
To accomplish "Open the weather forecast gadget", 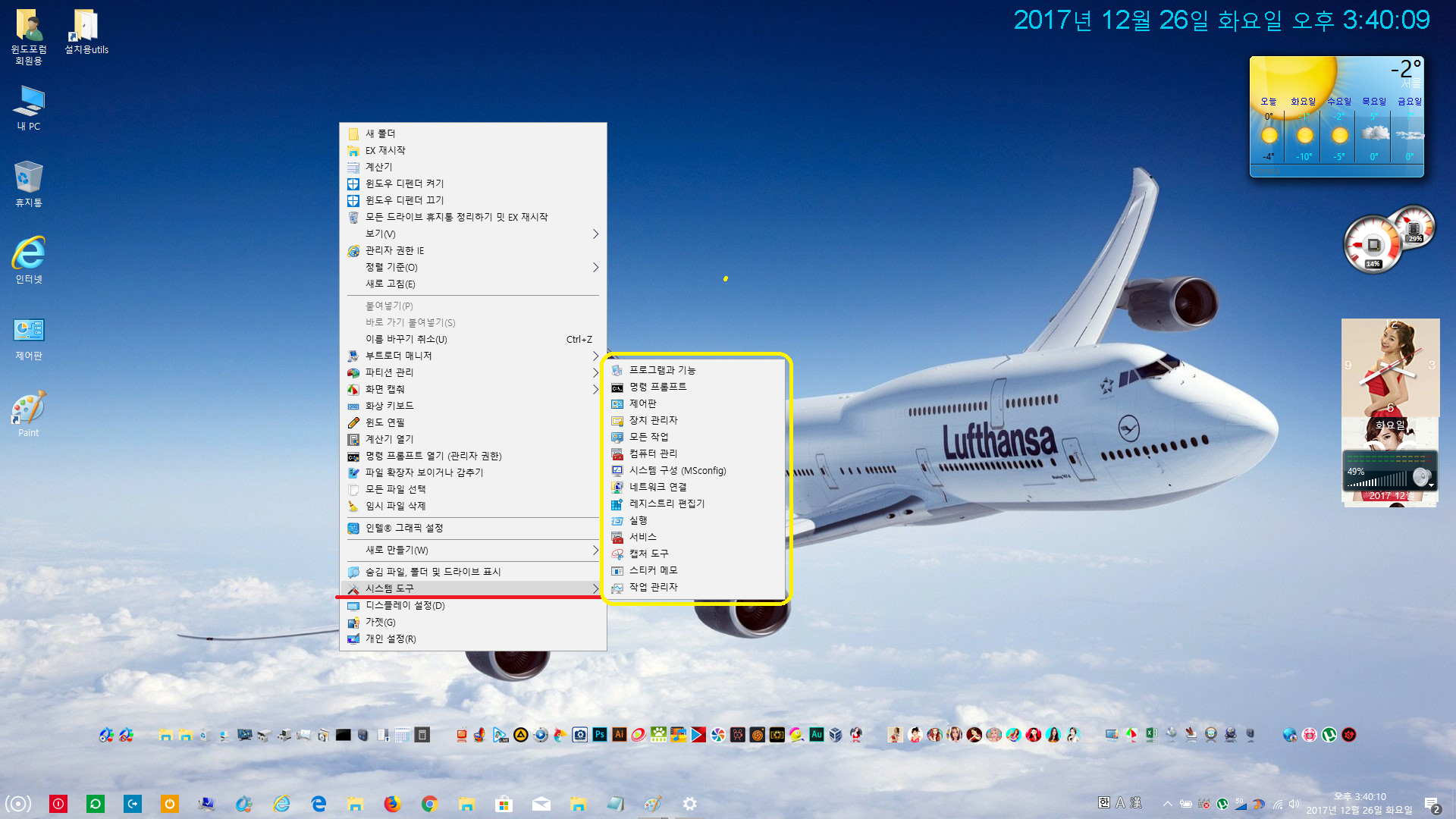I will point(1337,116).
